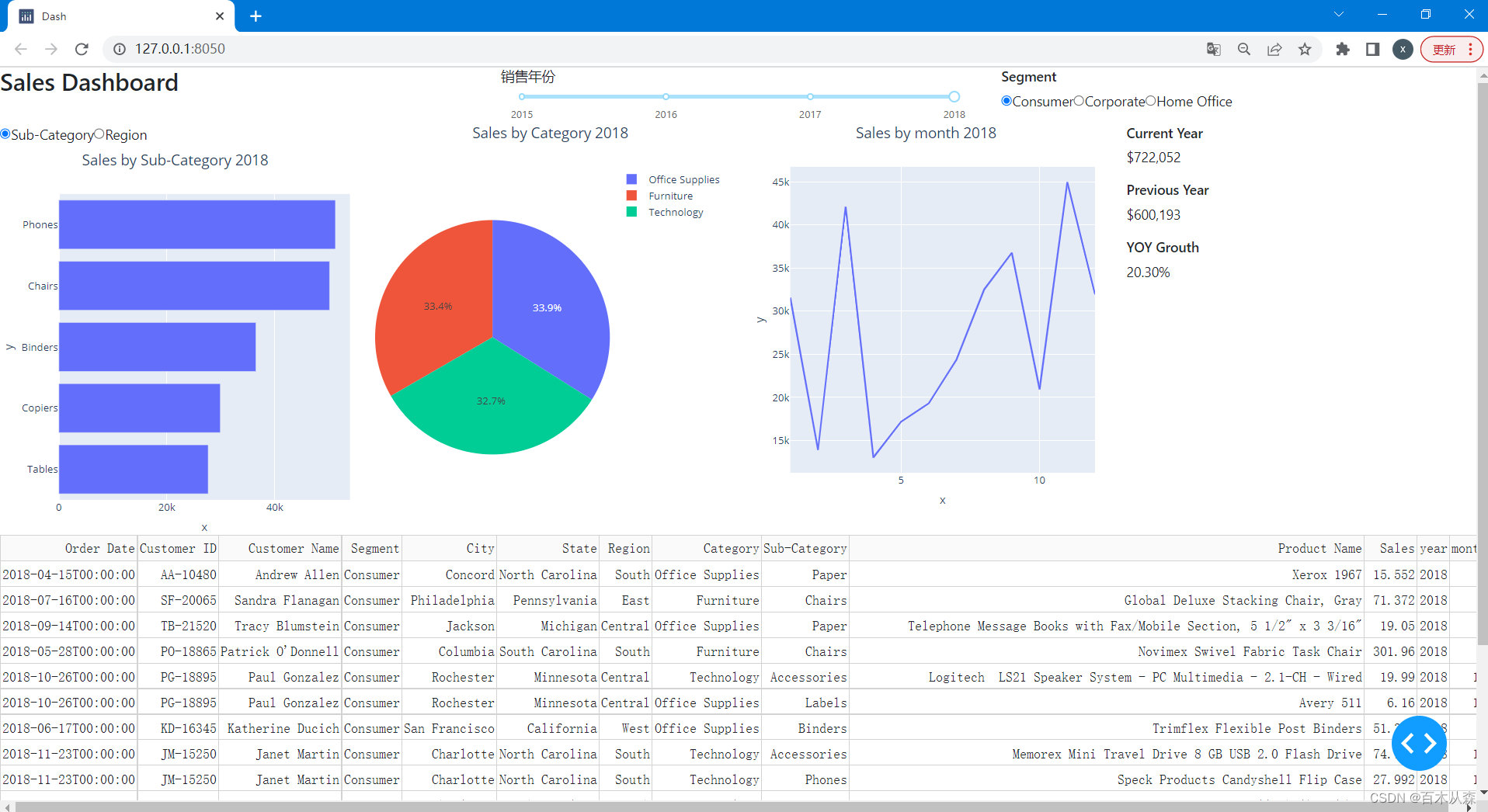Click the Category column header
1488x812 pixels.
click(x=707, y=548)
